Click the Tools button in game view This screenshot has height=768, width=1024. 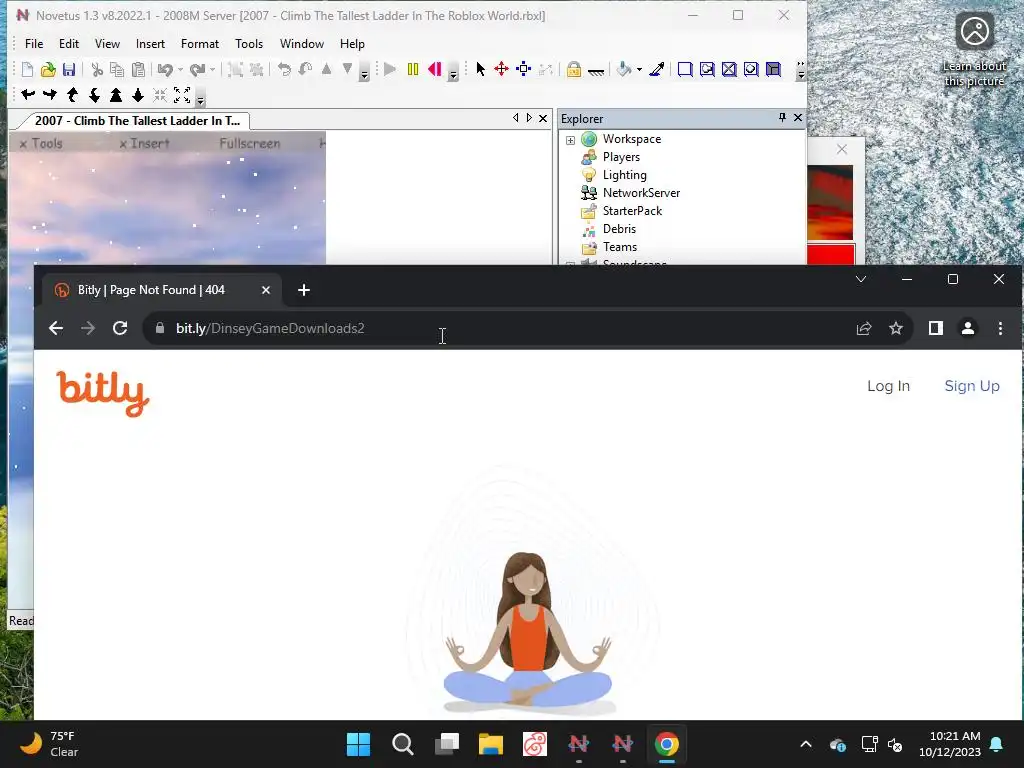(x=41, y=143)
